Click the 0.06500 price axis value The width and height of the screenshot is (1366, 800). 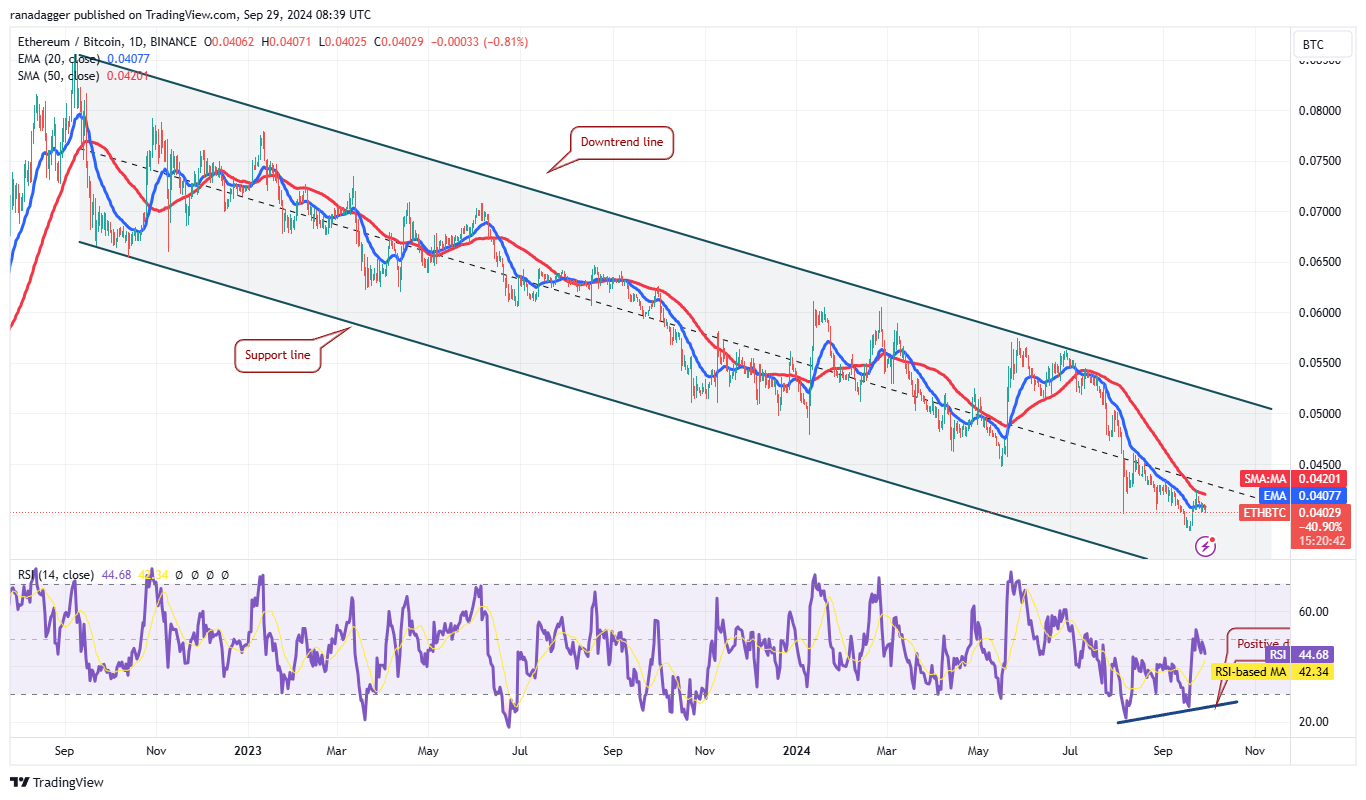point(1322,262)
